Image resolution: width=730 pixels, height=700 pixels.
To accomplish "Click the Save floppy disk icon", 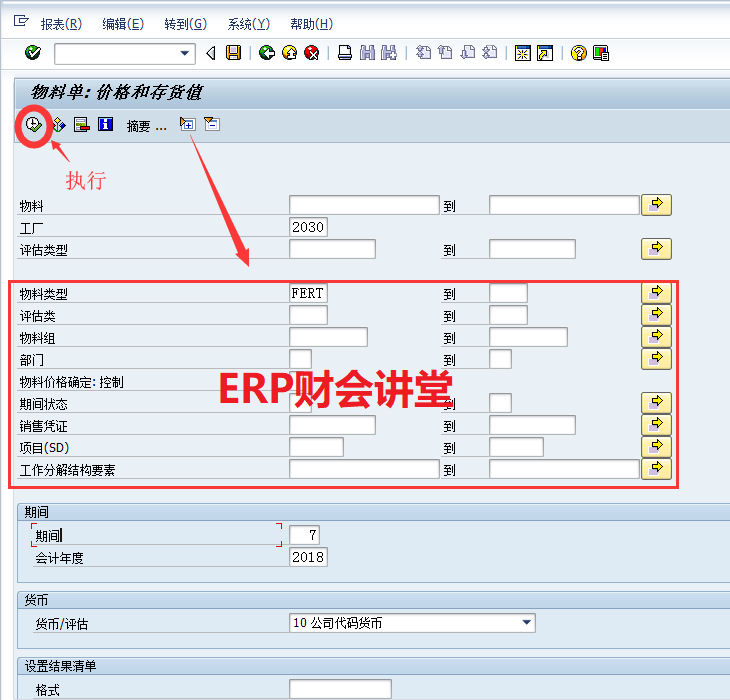I will (x=233, y=53).
